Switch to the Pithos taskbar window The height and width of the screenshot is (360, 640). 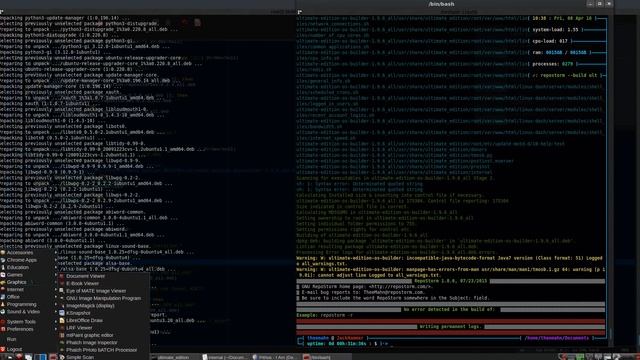(275, 357)
